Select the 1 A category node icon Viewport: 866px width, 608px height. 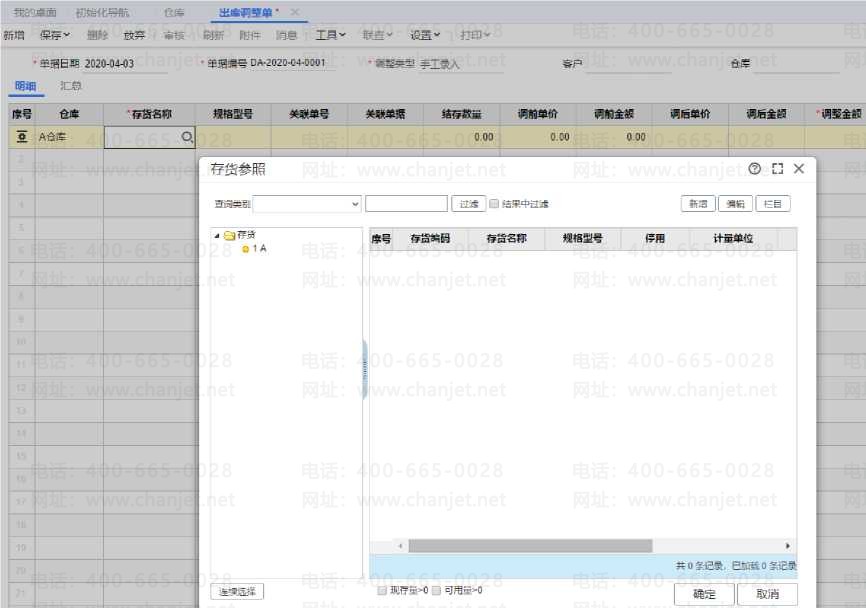pos(245,249)
